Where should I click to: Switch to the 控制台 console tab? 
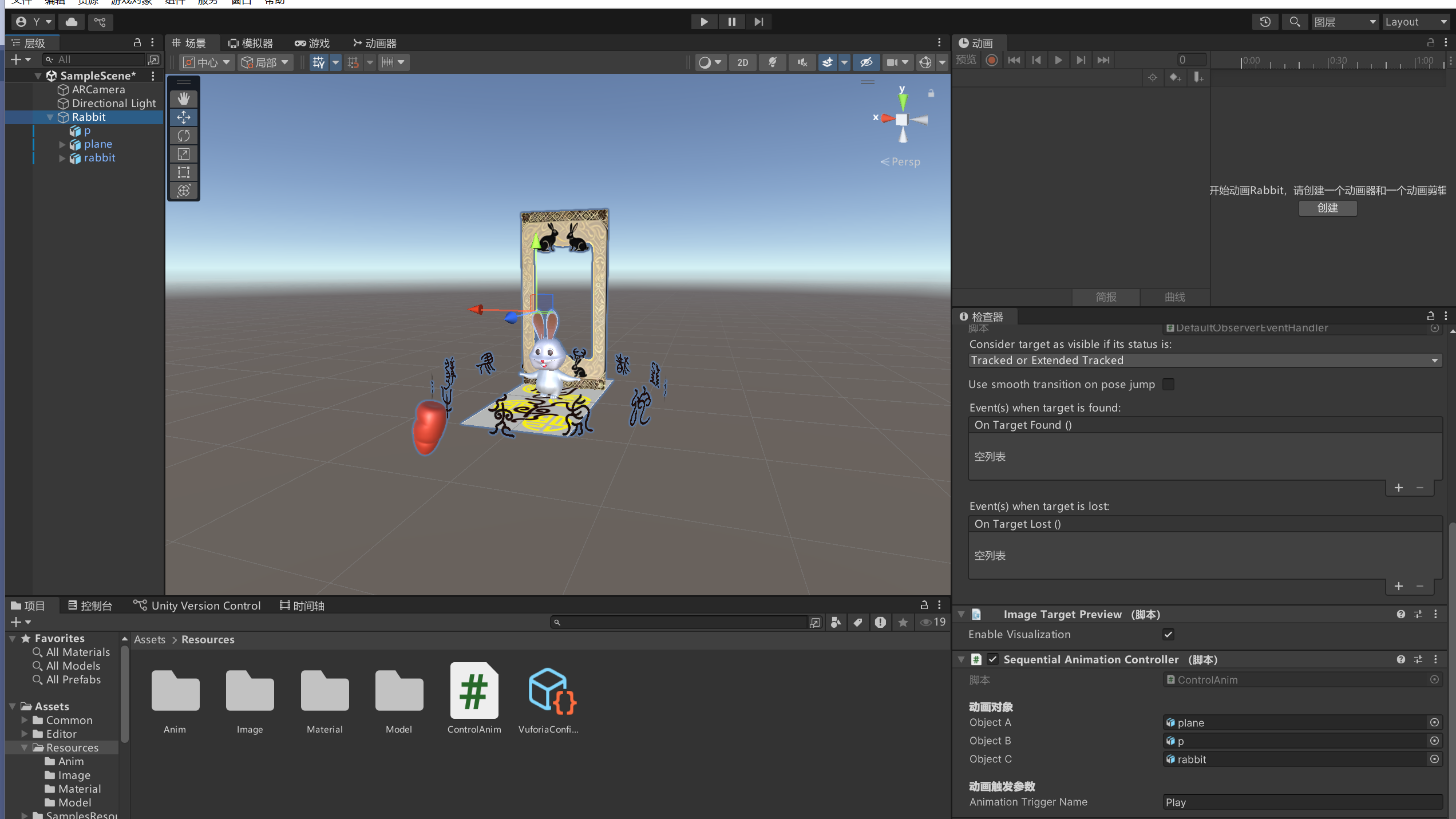pos(90,606)
